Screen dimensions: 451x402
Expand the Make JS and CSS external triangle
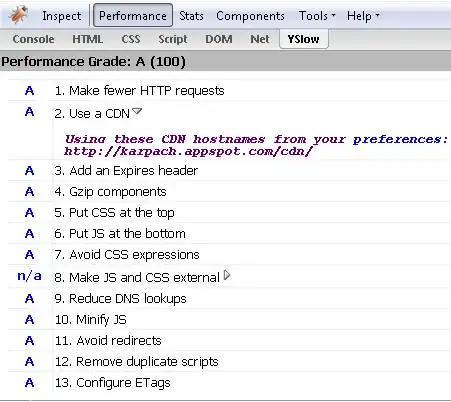click(x=227, y=275)
